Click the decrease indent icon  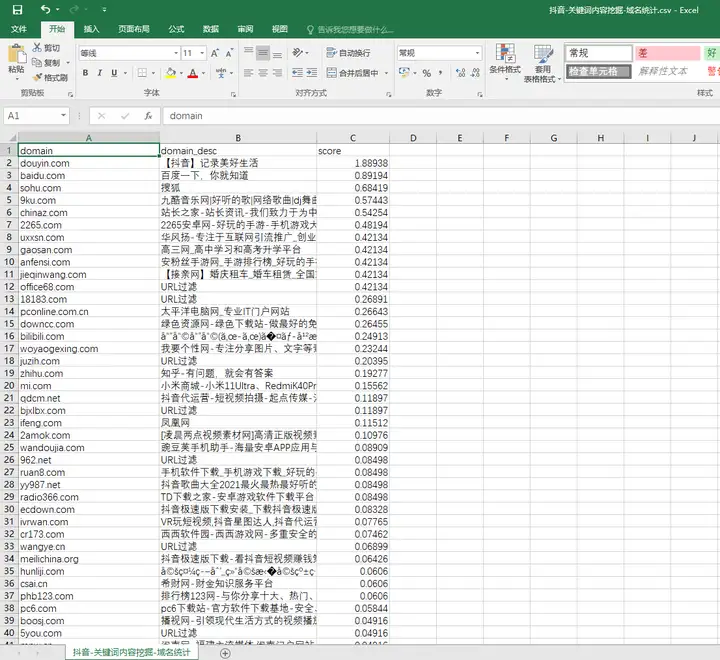coord(298,73)
